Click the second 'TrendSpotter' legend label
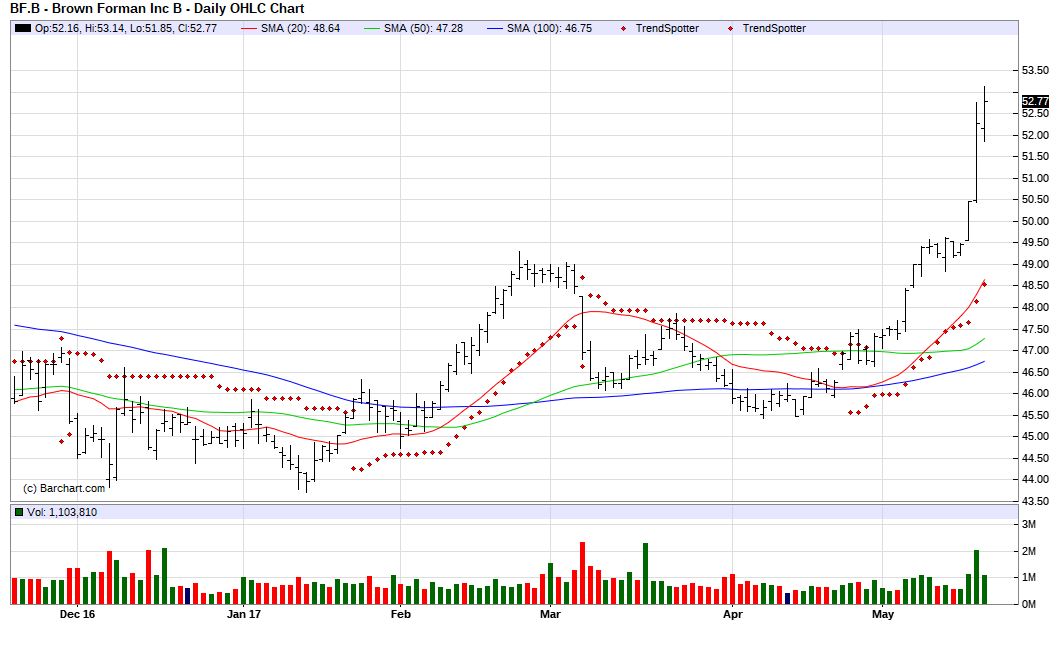Viewport: 1060px width, 645px height. pyautogui.click(x=774, y=28)
